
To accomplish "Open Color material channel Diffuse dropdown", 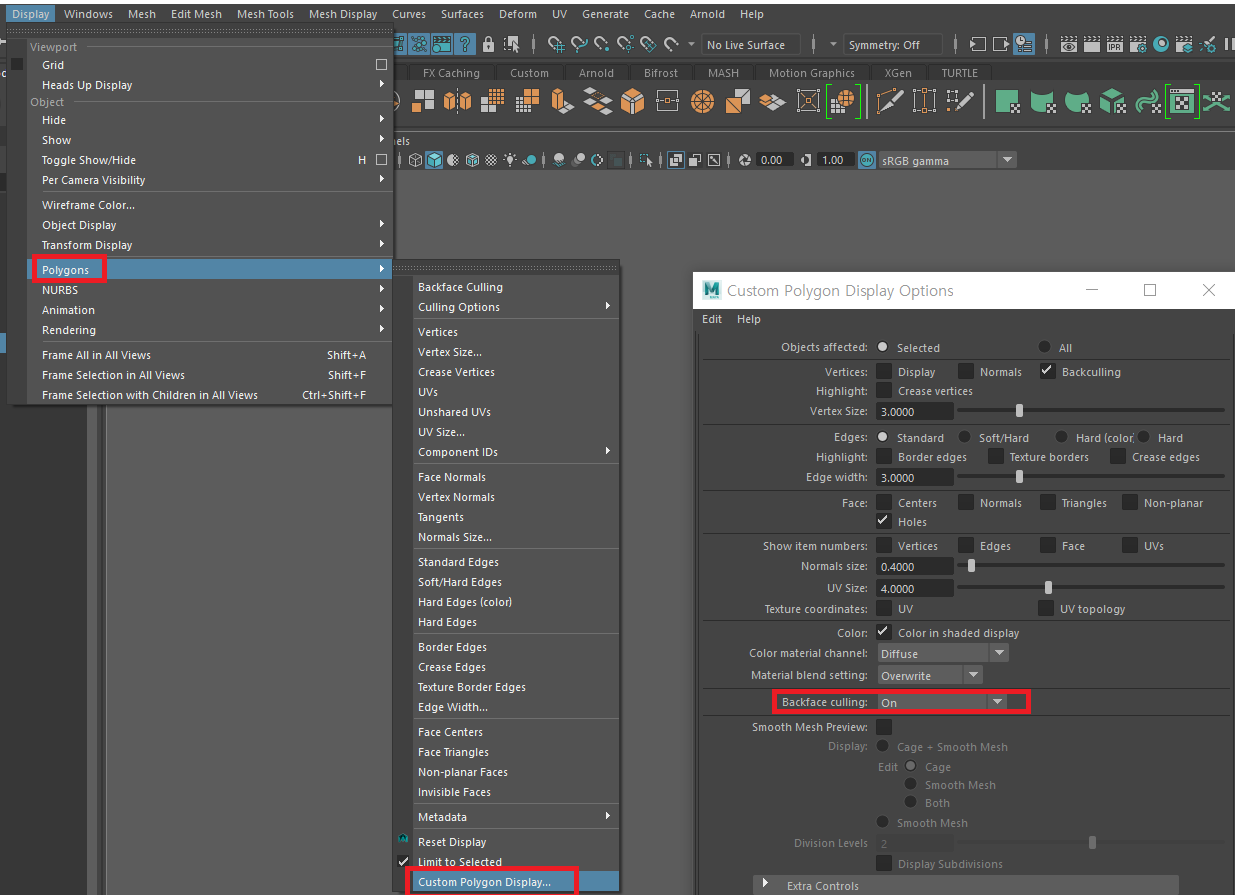I will click(x=942, y=653).
